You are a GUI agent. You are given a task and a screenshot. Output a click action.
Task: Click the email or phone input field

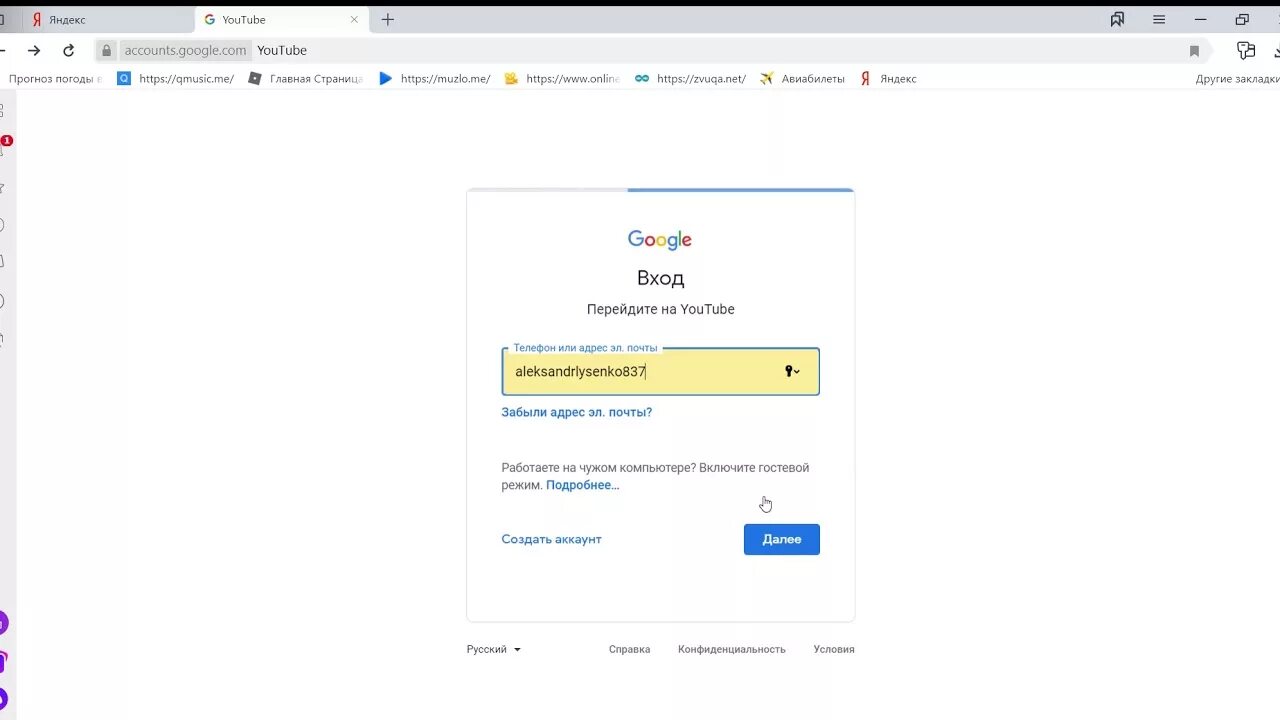[x=660, y=371]
